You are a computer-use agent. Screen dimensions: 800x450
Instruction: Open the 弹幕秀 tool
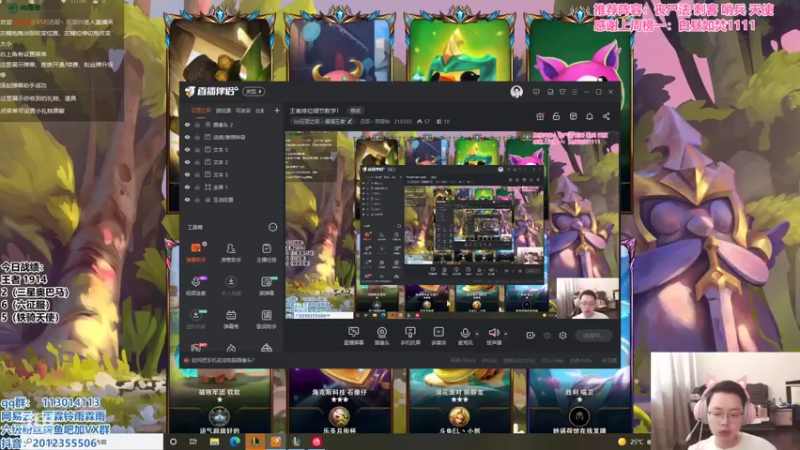tap(231, 319)
